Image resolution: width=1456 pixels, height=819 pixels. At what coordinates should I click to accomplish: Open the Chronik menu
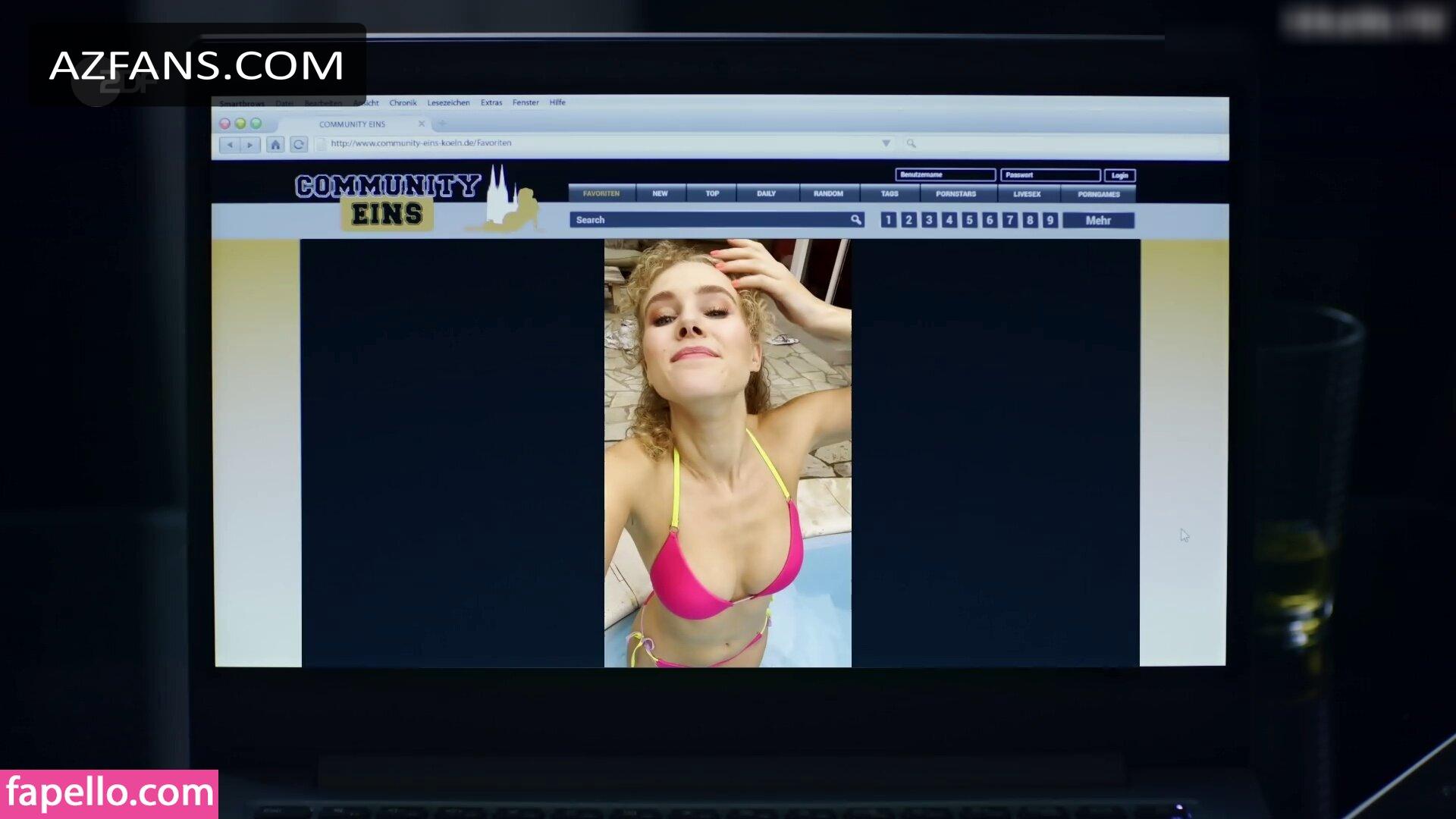[403, 102]
